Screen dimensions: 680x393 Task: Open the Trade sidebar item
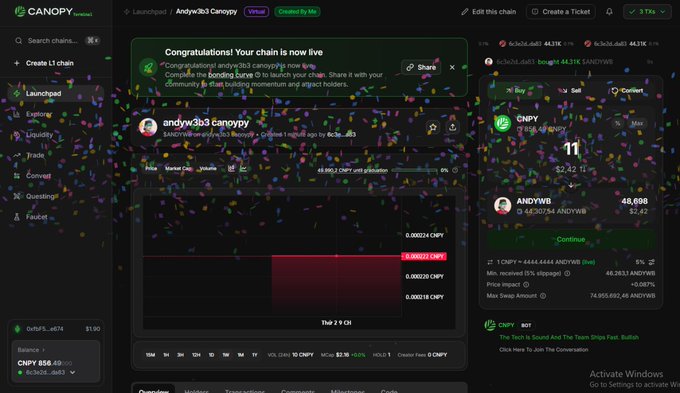pyautogui.click(x=56, y=155)
